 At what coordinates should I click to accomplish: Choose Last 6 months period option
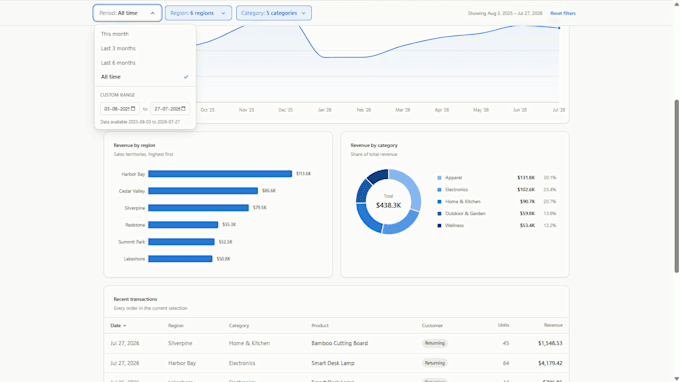[145, 62]
